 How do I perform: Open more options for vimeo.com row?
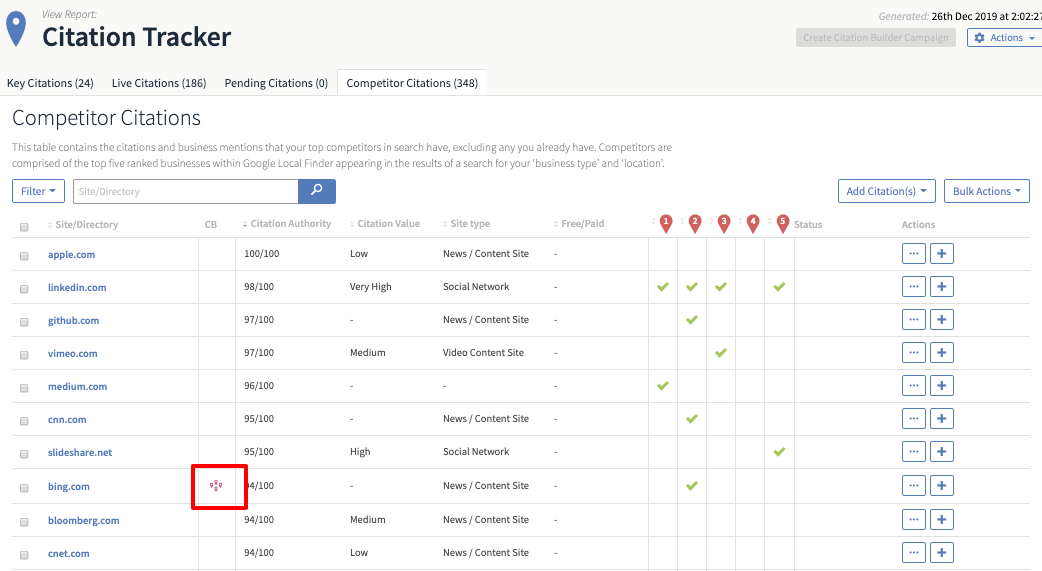pos(914,352)
